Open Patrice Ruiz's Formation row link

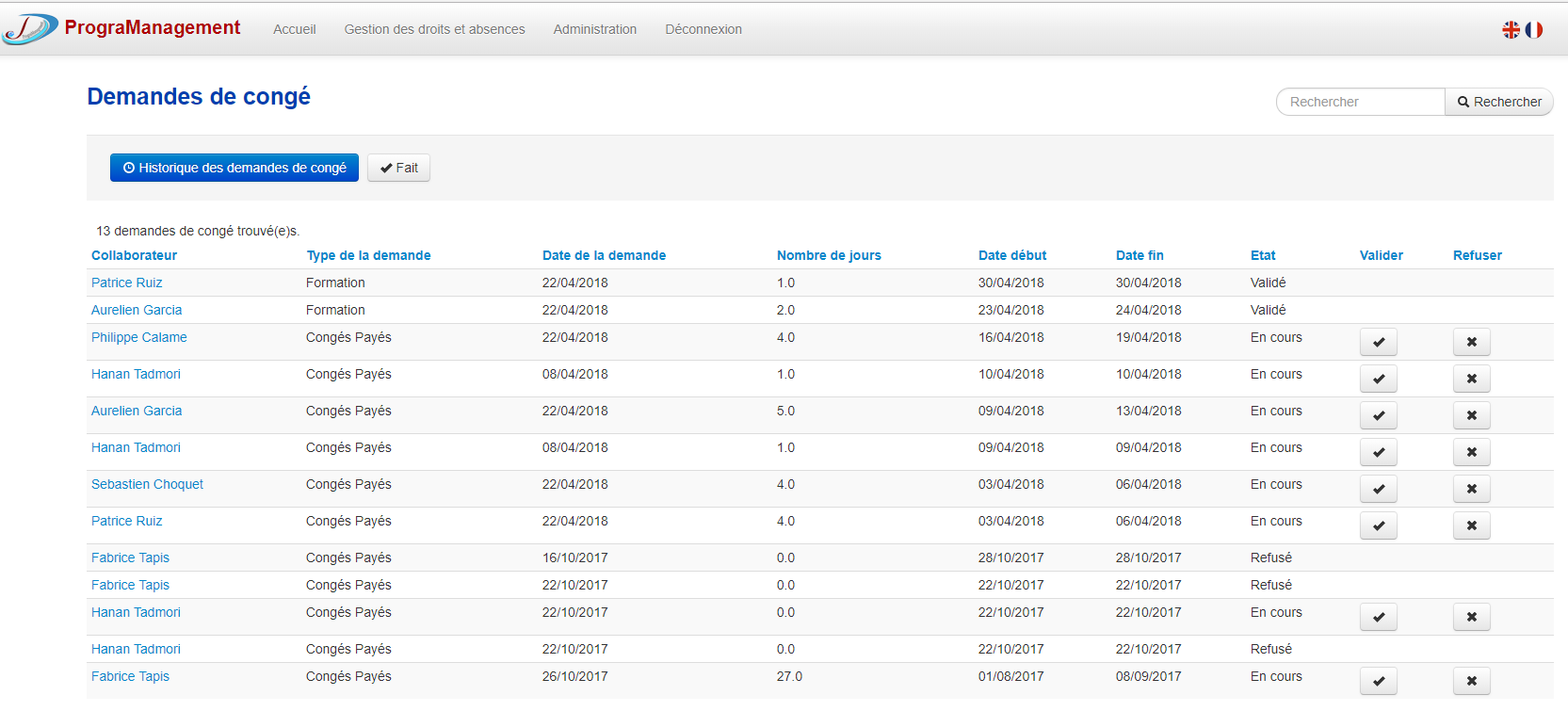tap(126, 283)
